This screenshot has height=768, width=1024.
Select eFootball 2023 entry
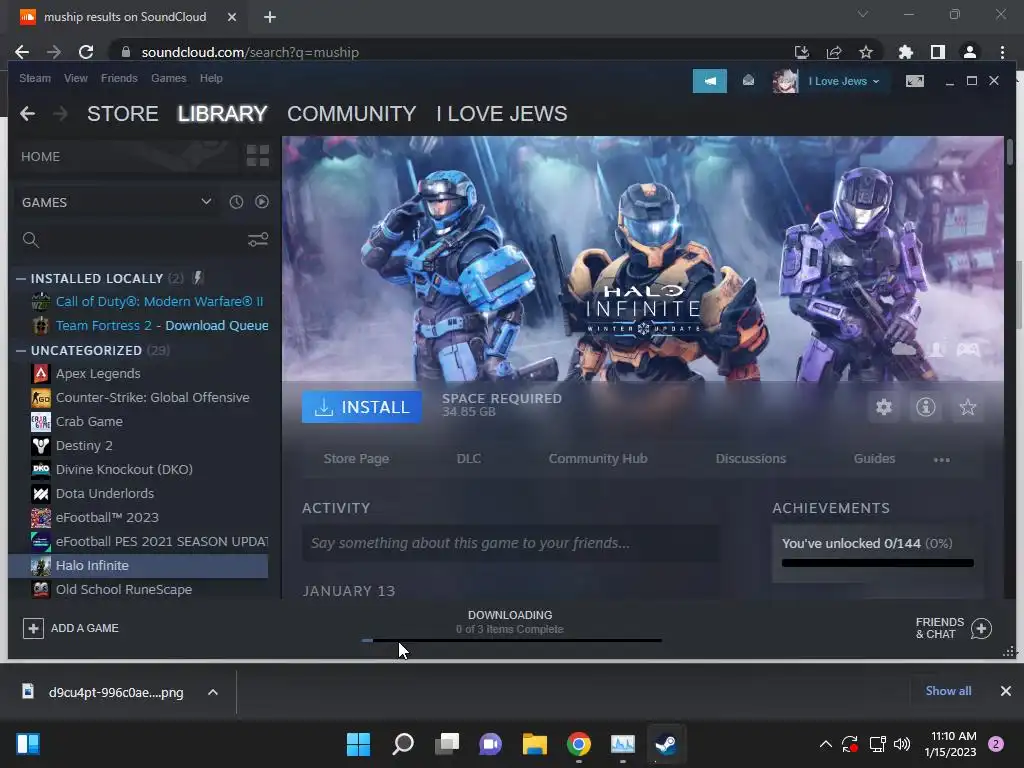tap(107, 517)
